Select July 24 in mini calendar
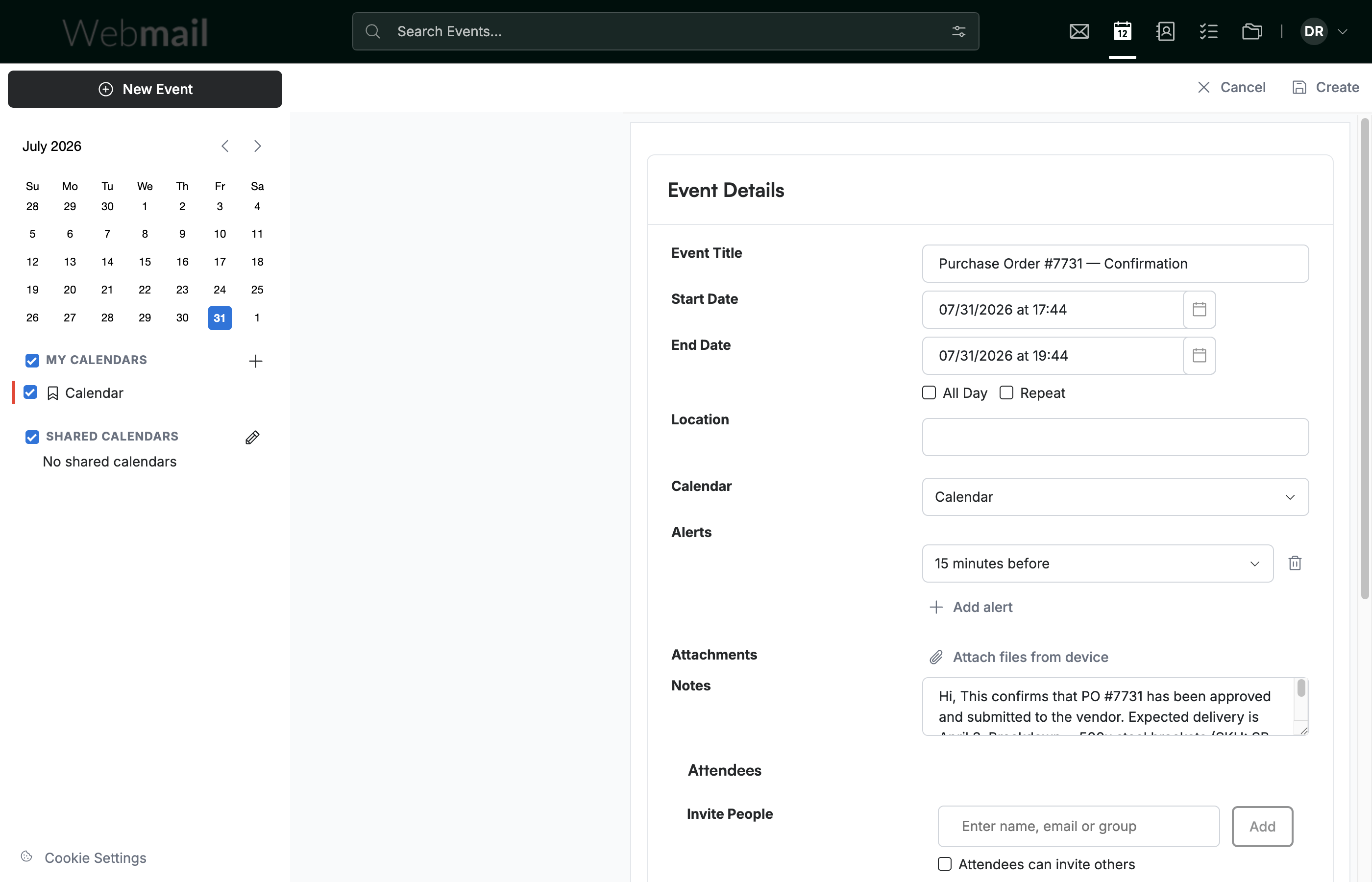The image size is (1372, 882). click(220, 290)
